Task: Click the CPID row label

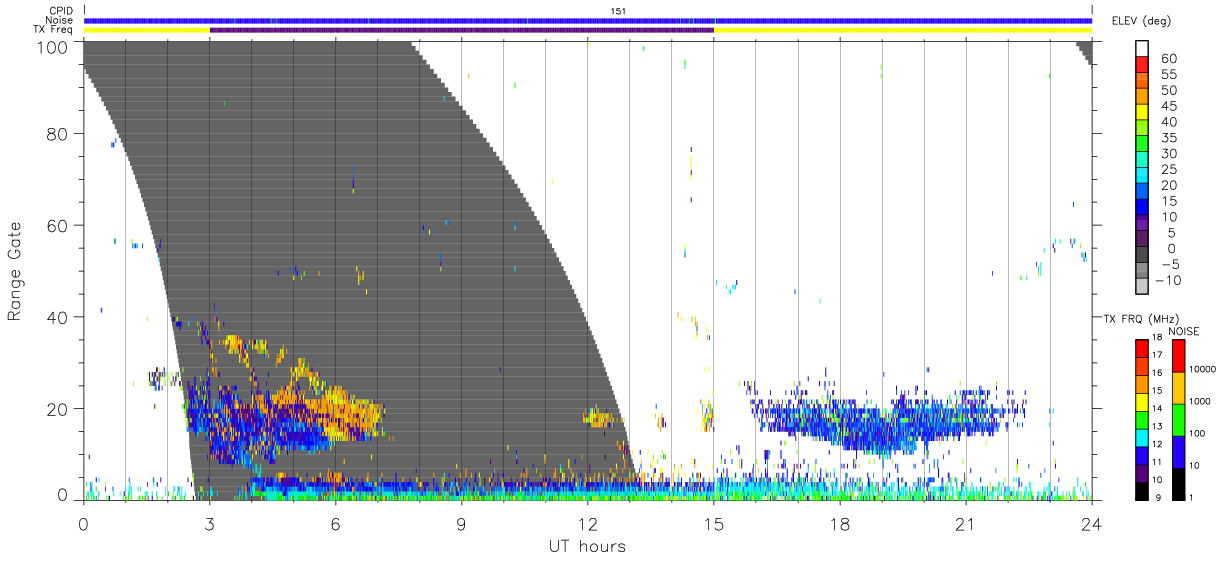Action: point(61,11)
